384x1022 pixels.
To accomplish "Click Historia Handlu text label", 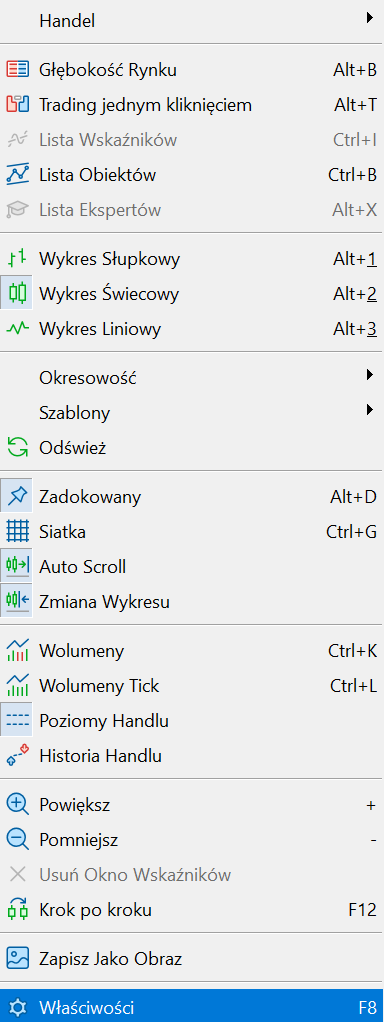I will click(100, 756).
